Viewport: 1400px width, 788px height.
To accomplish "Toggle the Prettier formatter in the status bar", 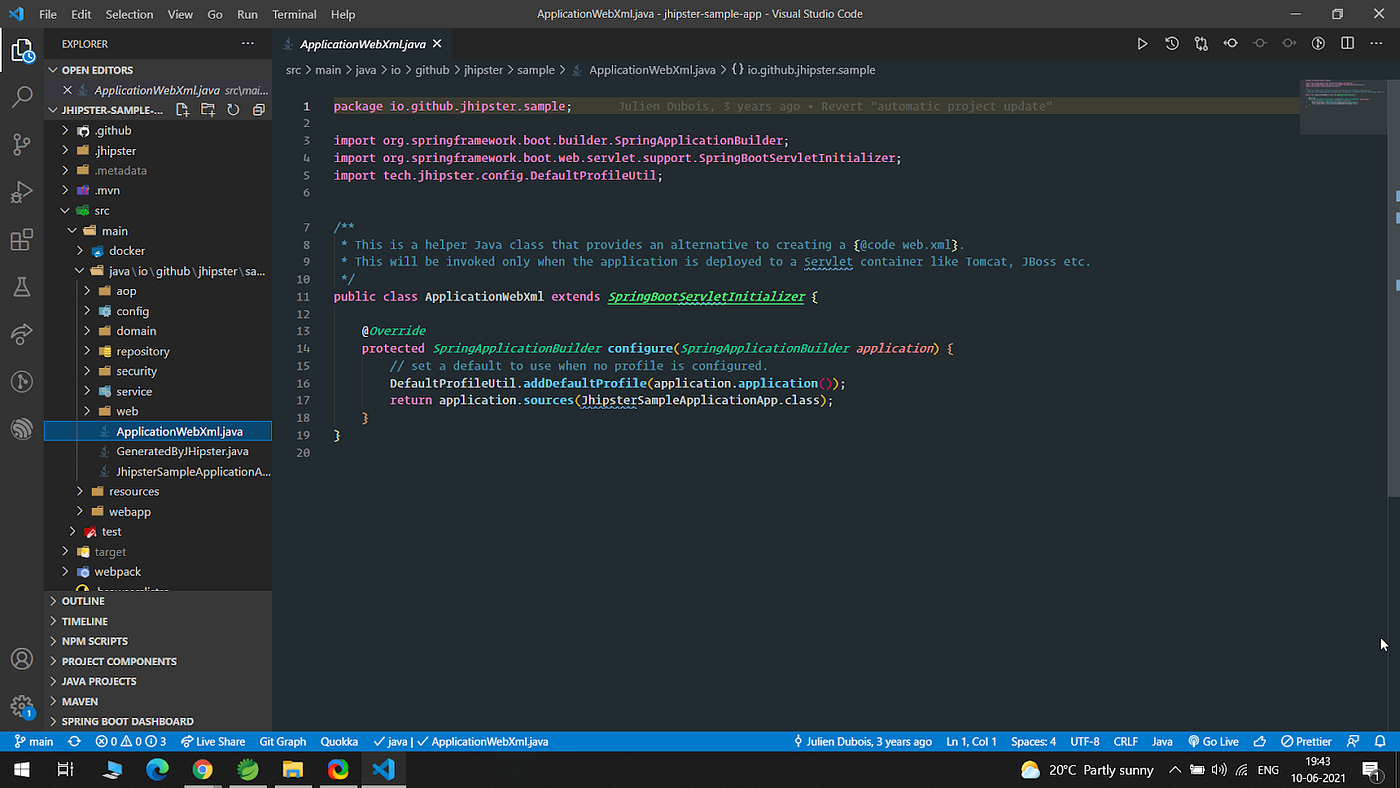I will [x=1306, y=741].
